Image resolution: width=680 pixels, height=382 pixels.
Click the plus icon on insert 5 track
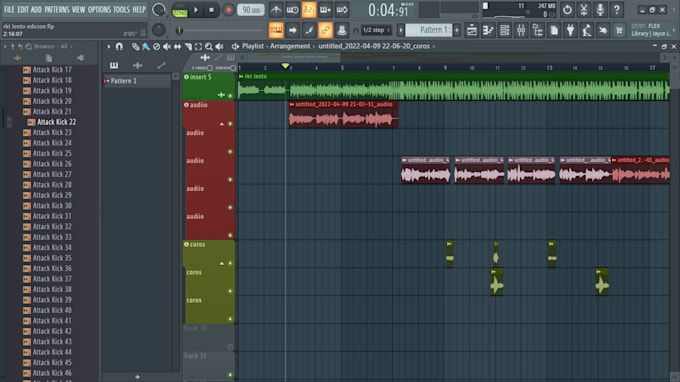point(221,95)
